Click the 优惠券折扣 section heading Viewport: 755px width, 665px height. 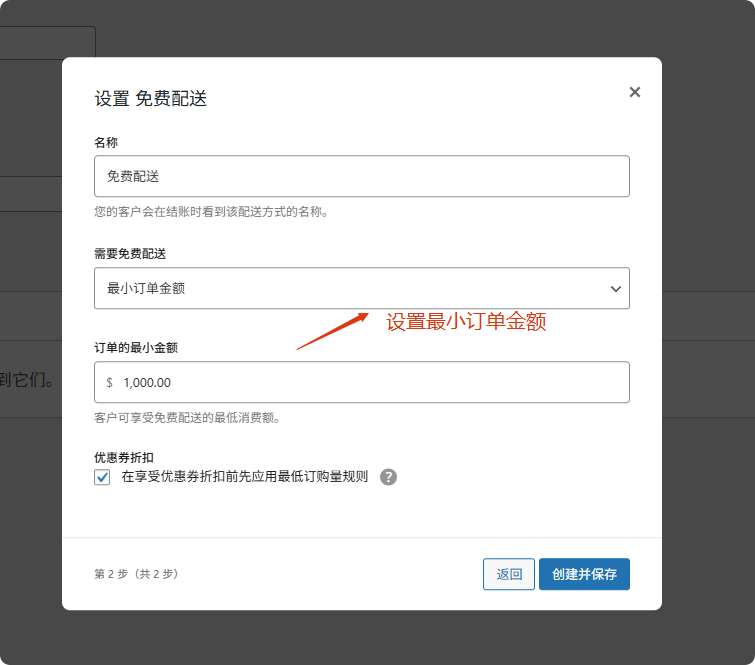123,458
